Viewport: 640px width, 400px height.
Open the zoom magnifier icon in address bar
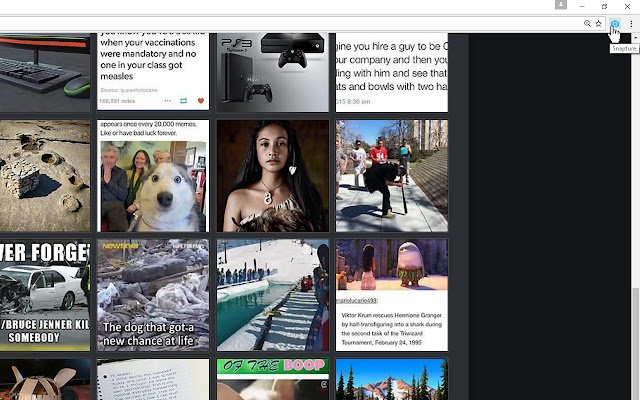click(587, 24)
